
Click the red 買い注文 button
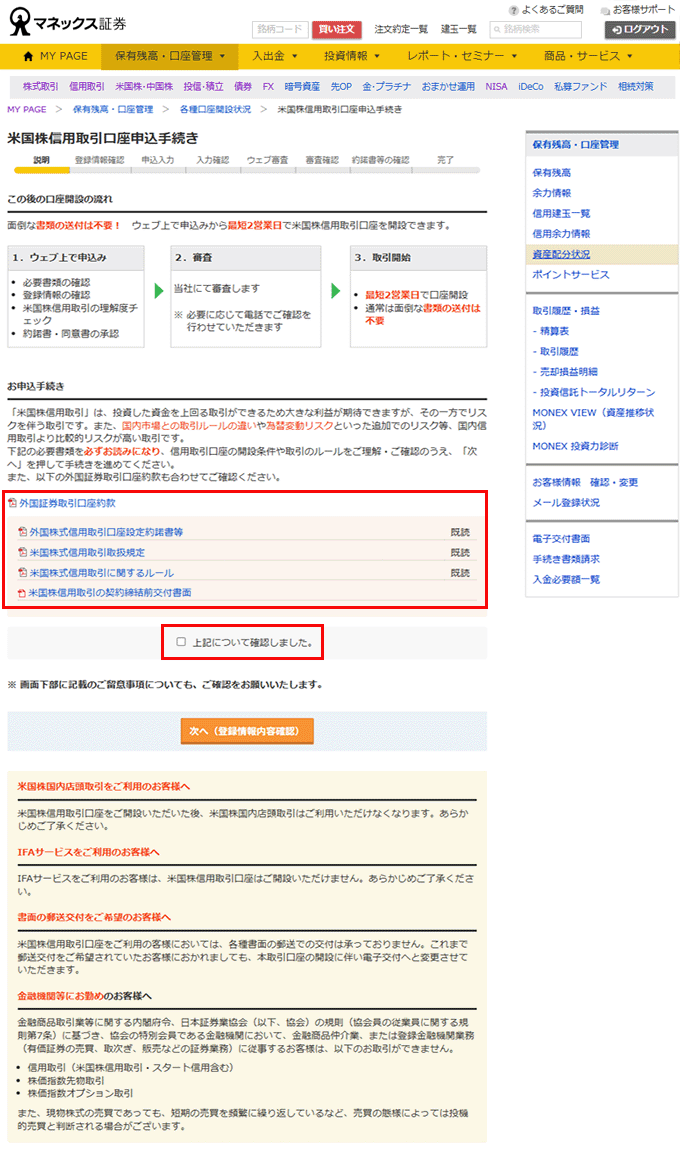[336, 30]
